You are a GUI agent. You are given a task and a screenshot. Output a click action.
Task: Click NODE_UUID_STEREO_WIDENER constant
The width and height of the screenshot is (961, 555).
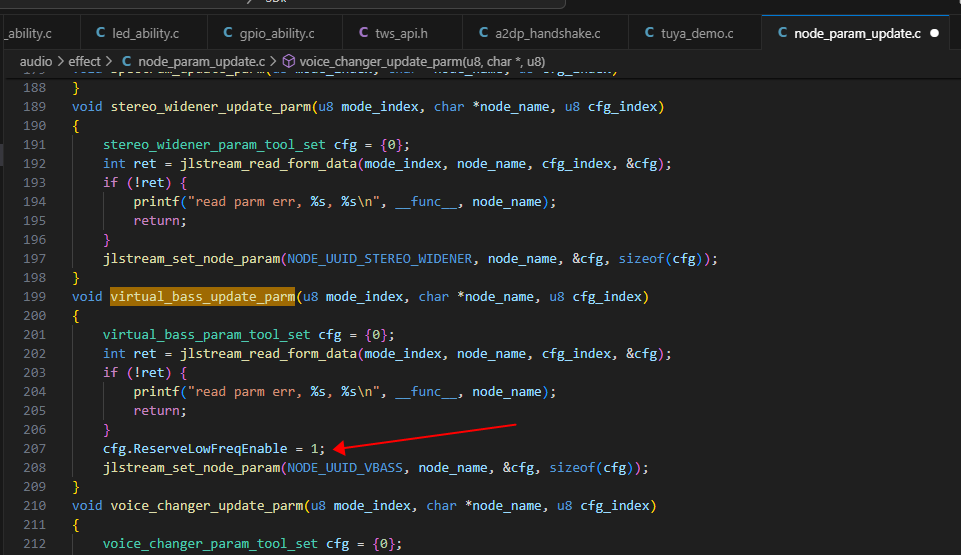pyautogui.click(x=380, y=259)
